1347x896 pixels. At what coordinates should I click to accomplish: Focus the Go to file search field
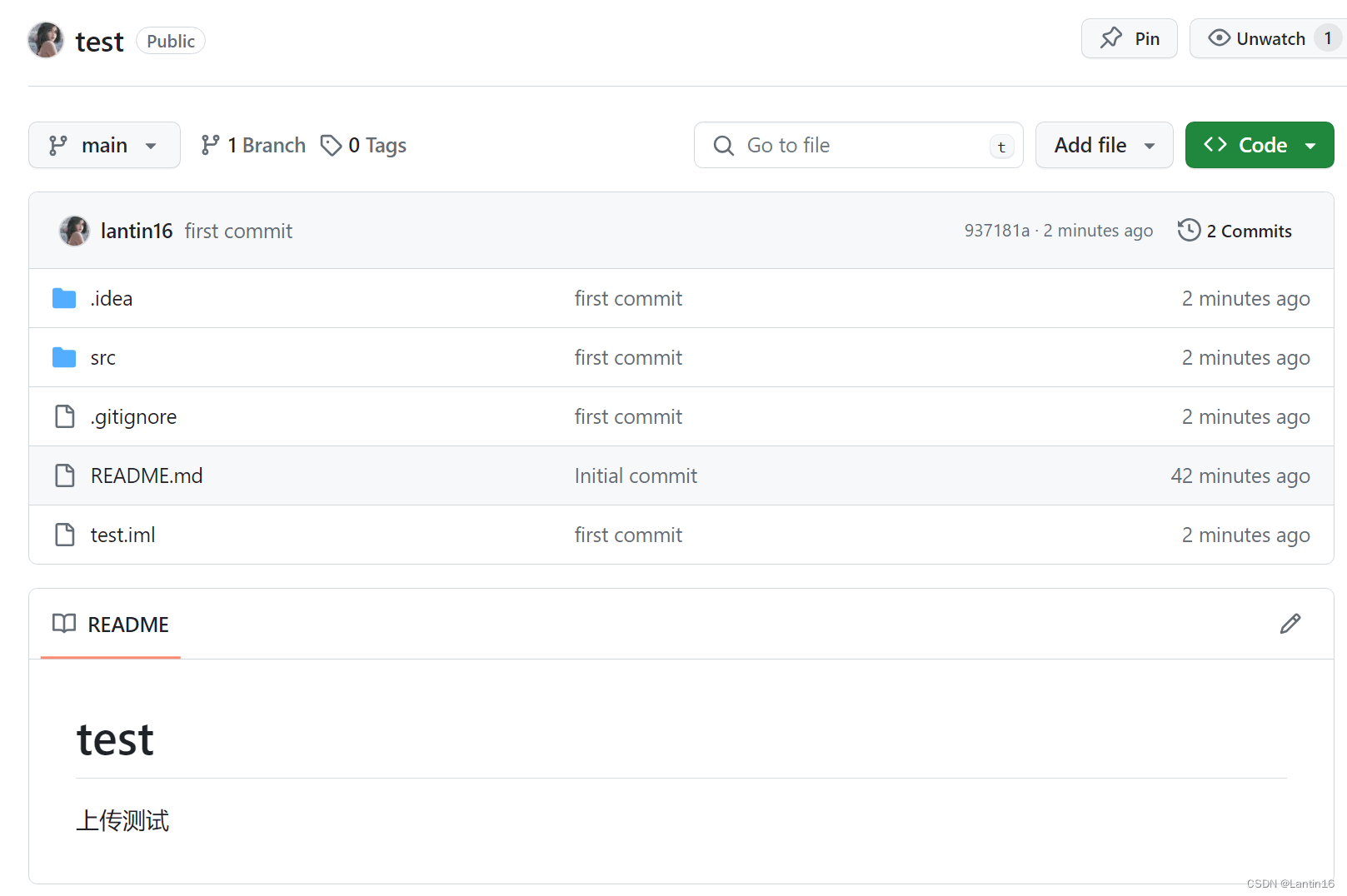[x=858, y=145]
